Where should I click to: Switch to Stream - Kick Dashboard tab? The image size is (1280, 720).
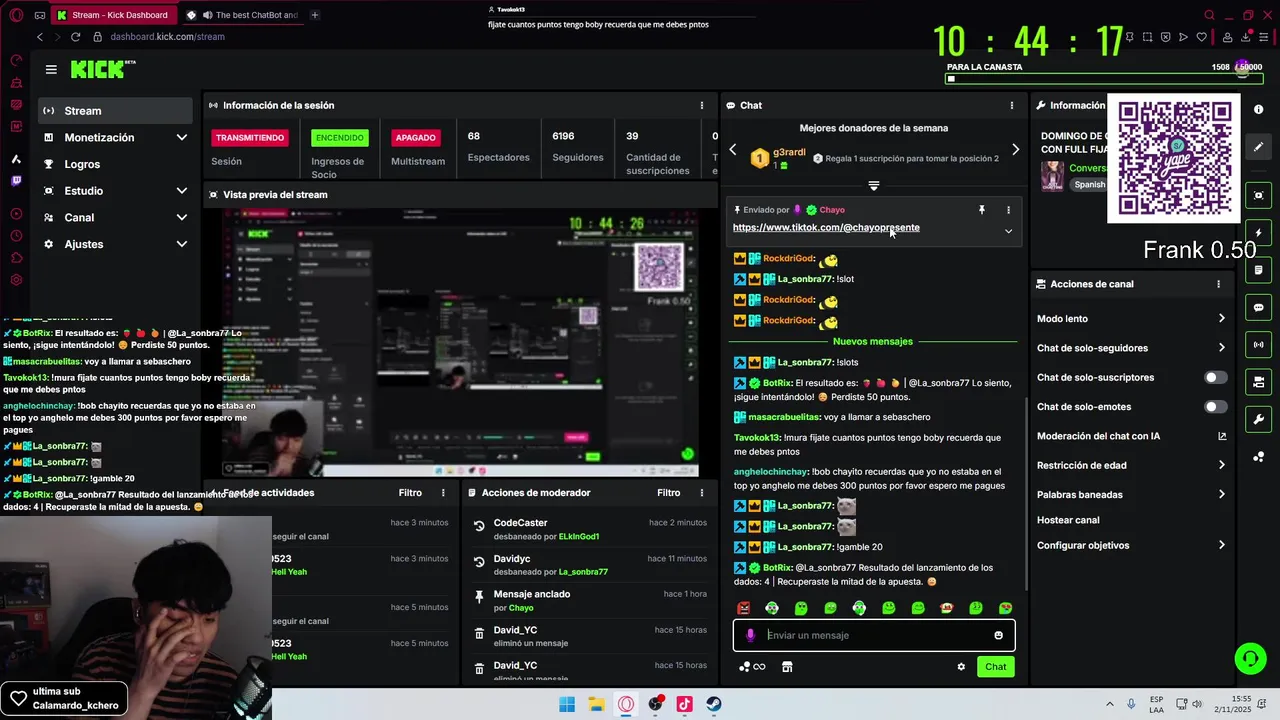coord(114,15)
